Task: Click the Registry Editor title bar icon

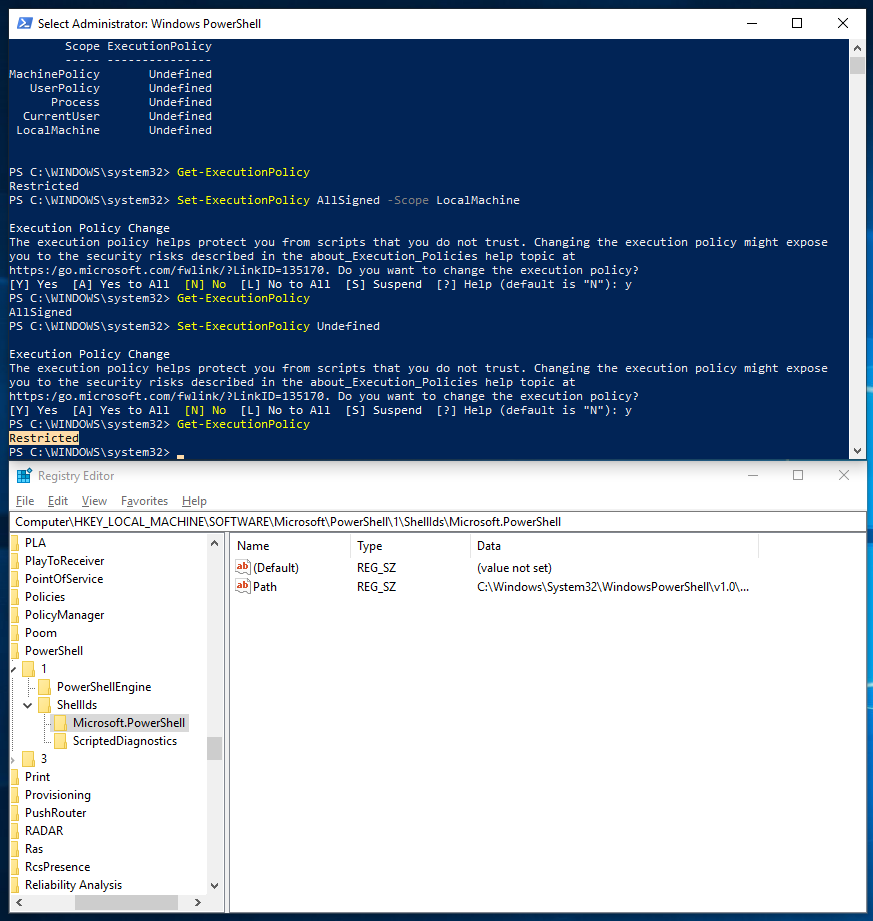Action: coord(22,475)
